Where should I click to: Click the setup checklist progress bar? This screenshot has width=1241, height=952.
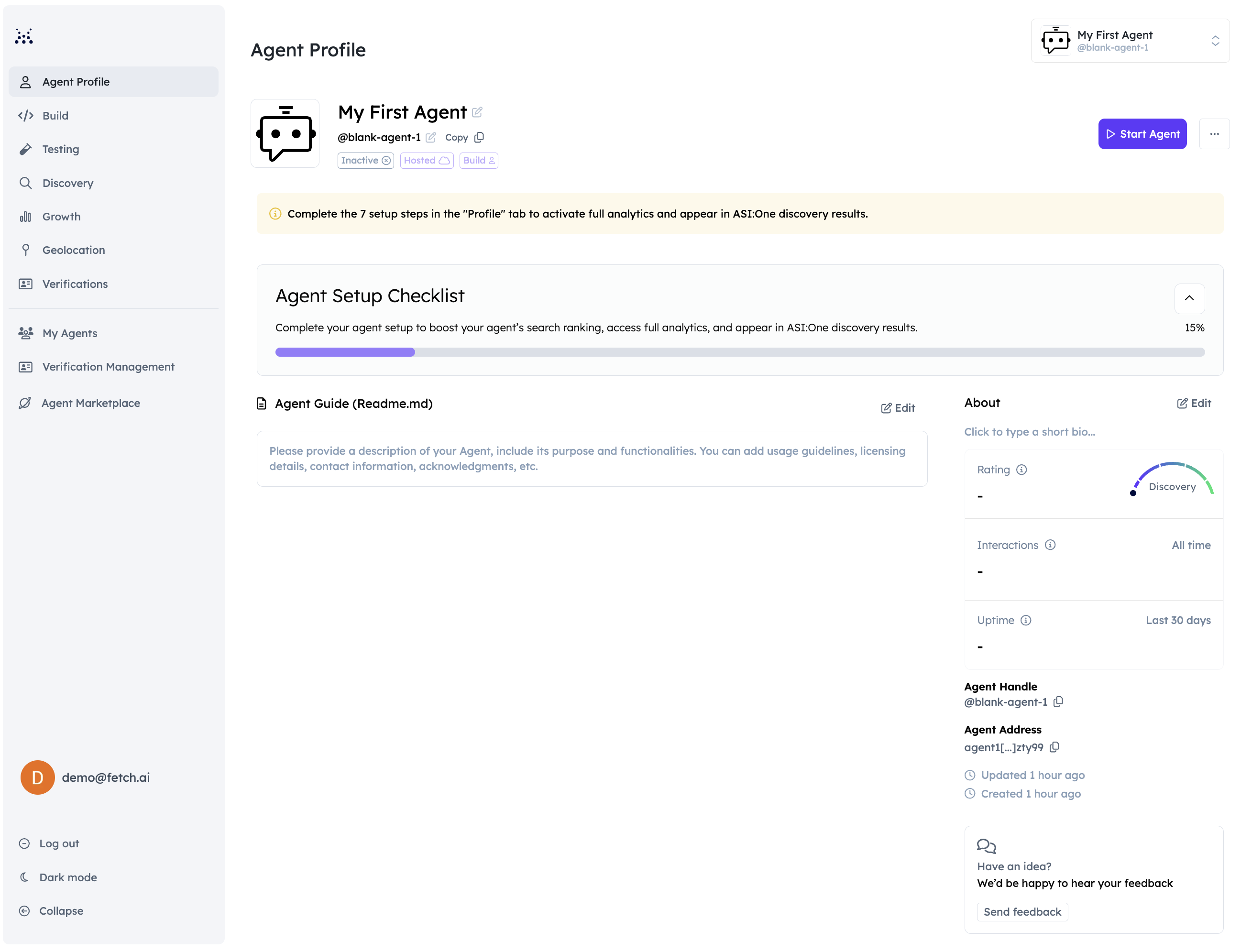point(739,352)
